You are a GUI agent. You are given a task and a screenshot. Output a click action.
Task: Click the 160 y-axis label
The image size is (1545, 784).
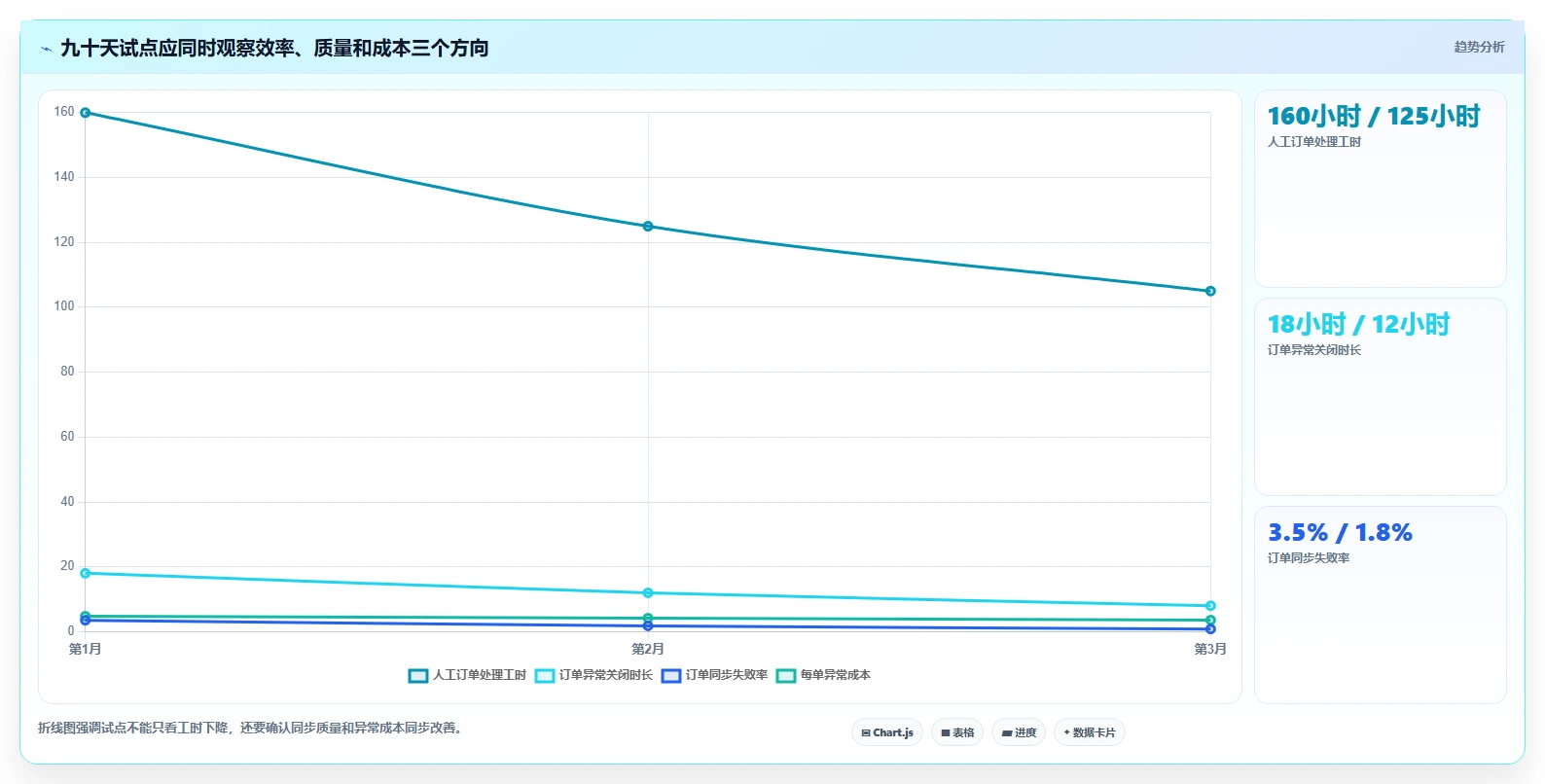point(64,112)
